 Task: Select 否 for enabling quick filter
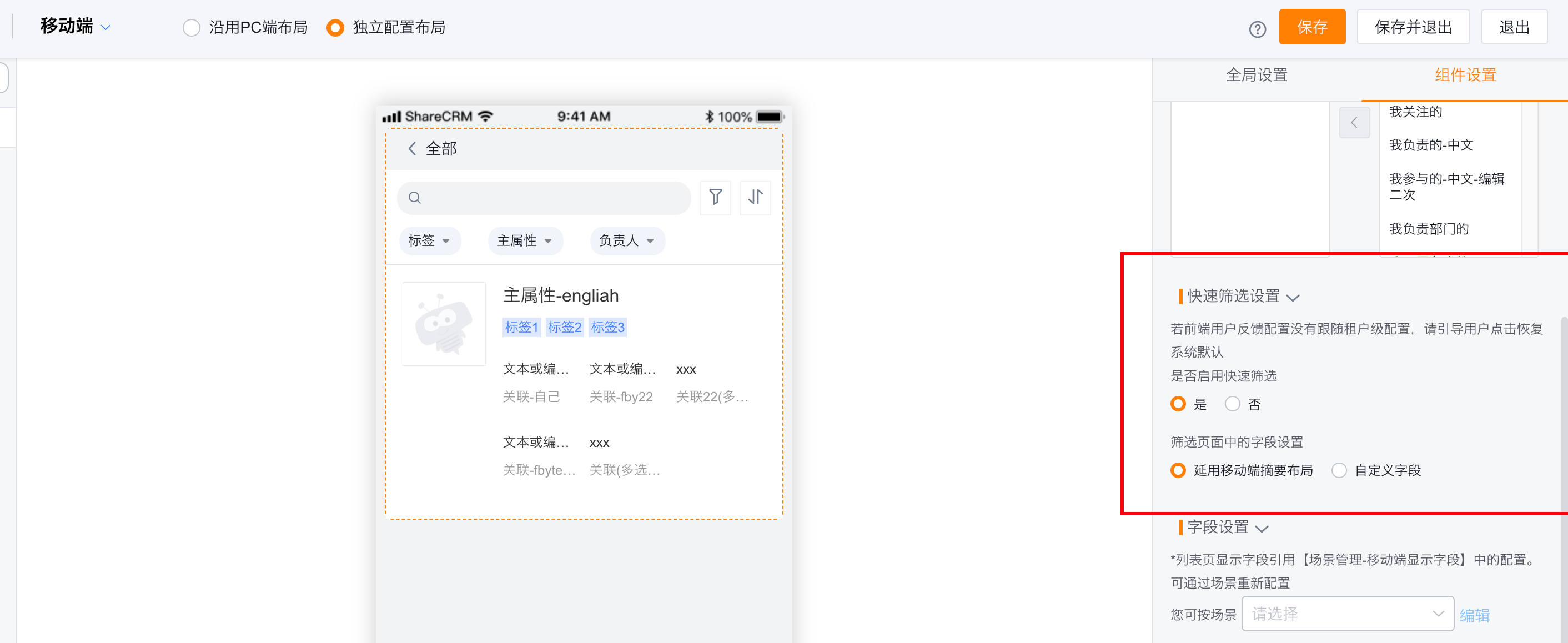(x=1232, y=404)
